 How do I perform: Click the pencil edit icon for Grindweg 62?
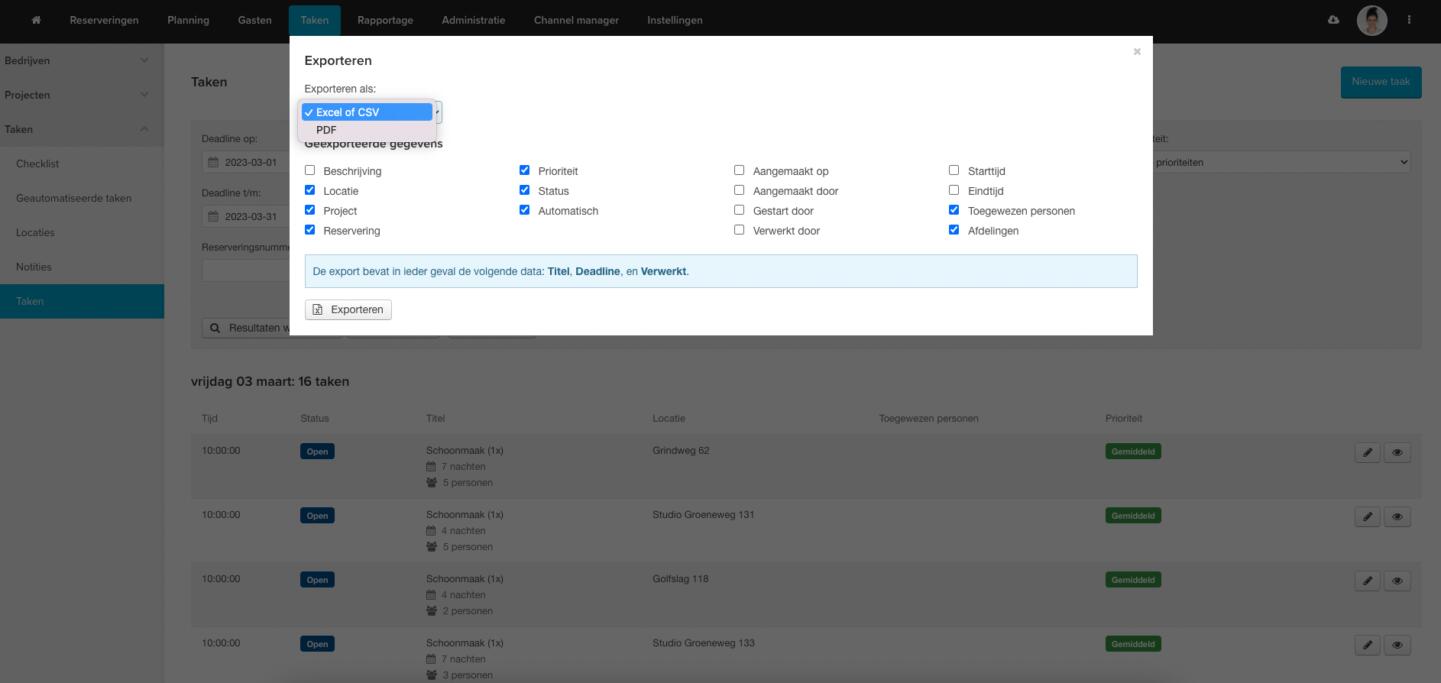point(1367,452)
